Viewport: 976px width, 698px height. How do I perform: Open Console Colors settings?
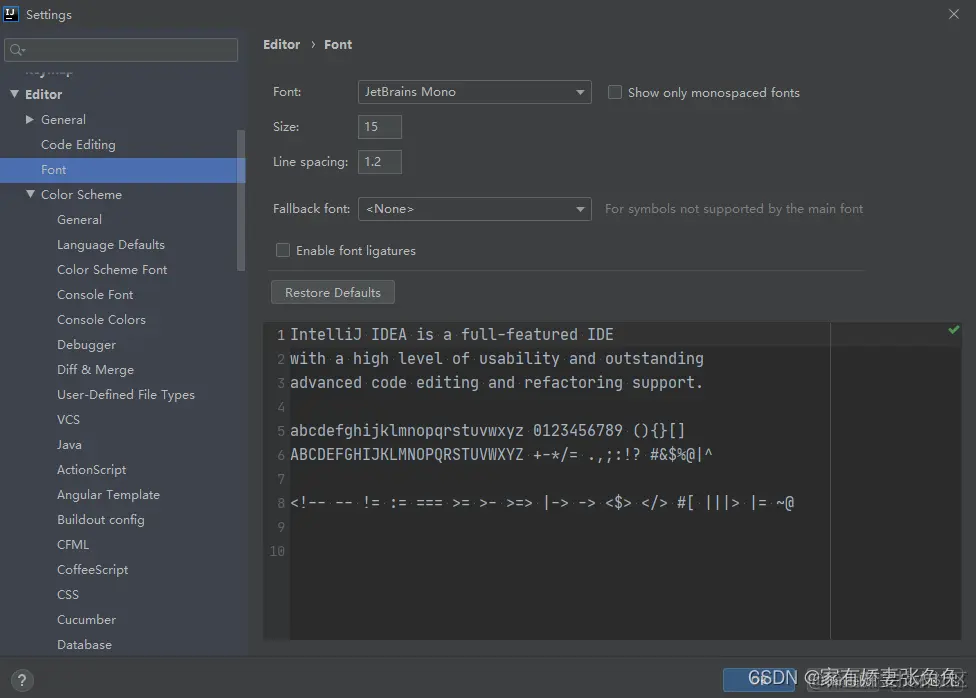(x=101, y=319)
